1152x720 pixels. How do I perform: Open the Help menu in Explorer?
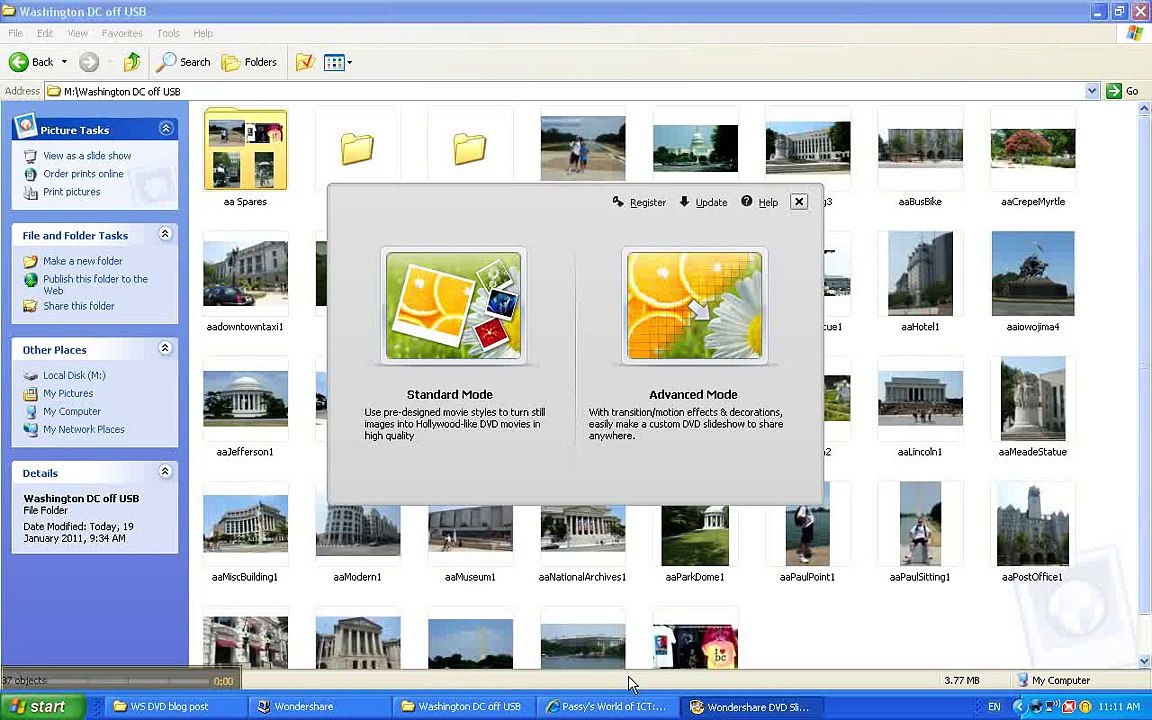coord(203,33)
